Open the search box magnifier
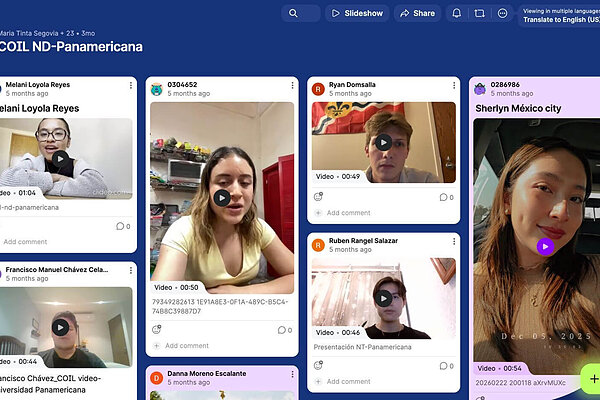 [293, 13]
